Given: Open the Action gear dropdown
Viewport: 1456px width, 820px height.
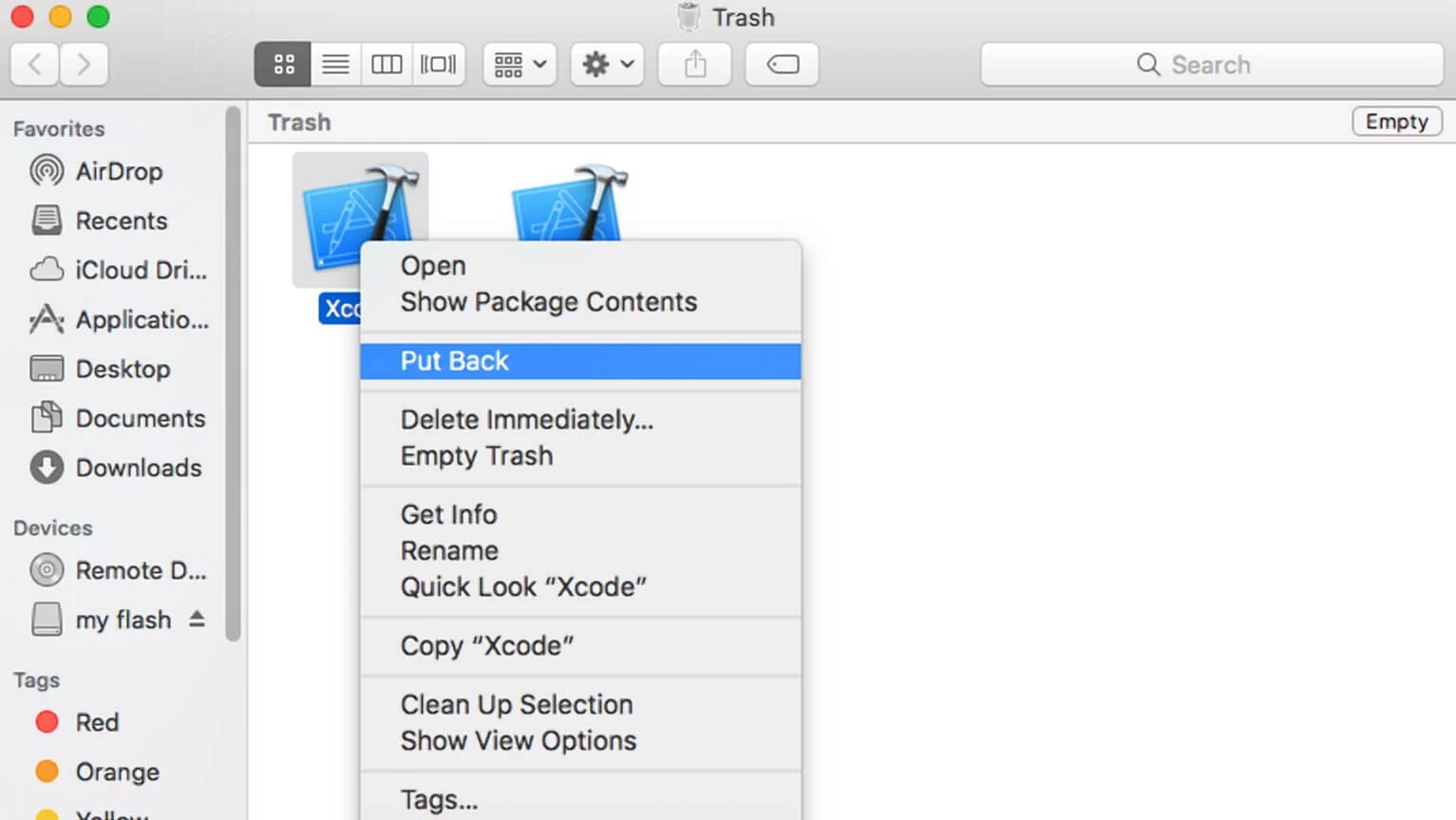Looking at the screenshot, I should [606, 64].
